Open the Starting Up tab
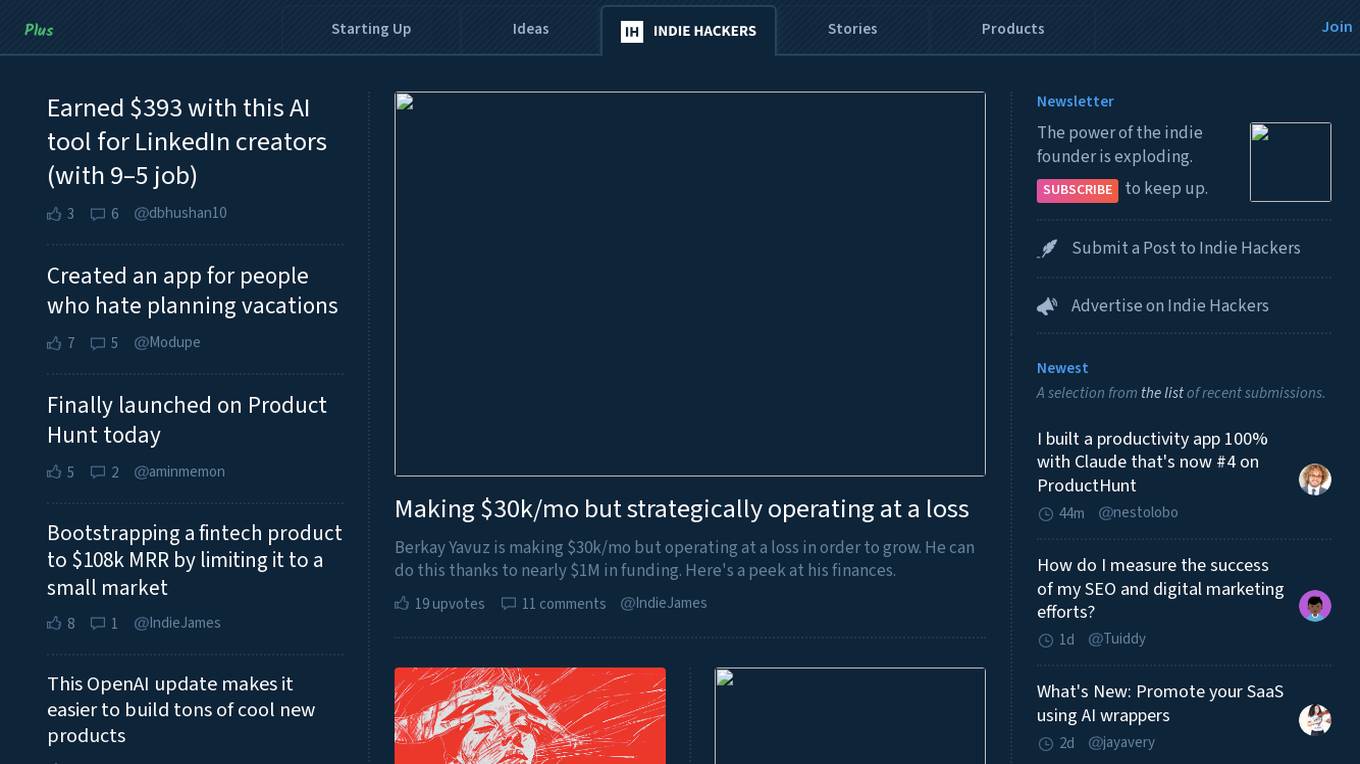The width and height of the screenshot is (1360, 764). (x=371, y=29)
